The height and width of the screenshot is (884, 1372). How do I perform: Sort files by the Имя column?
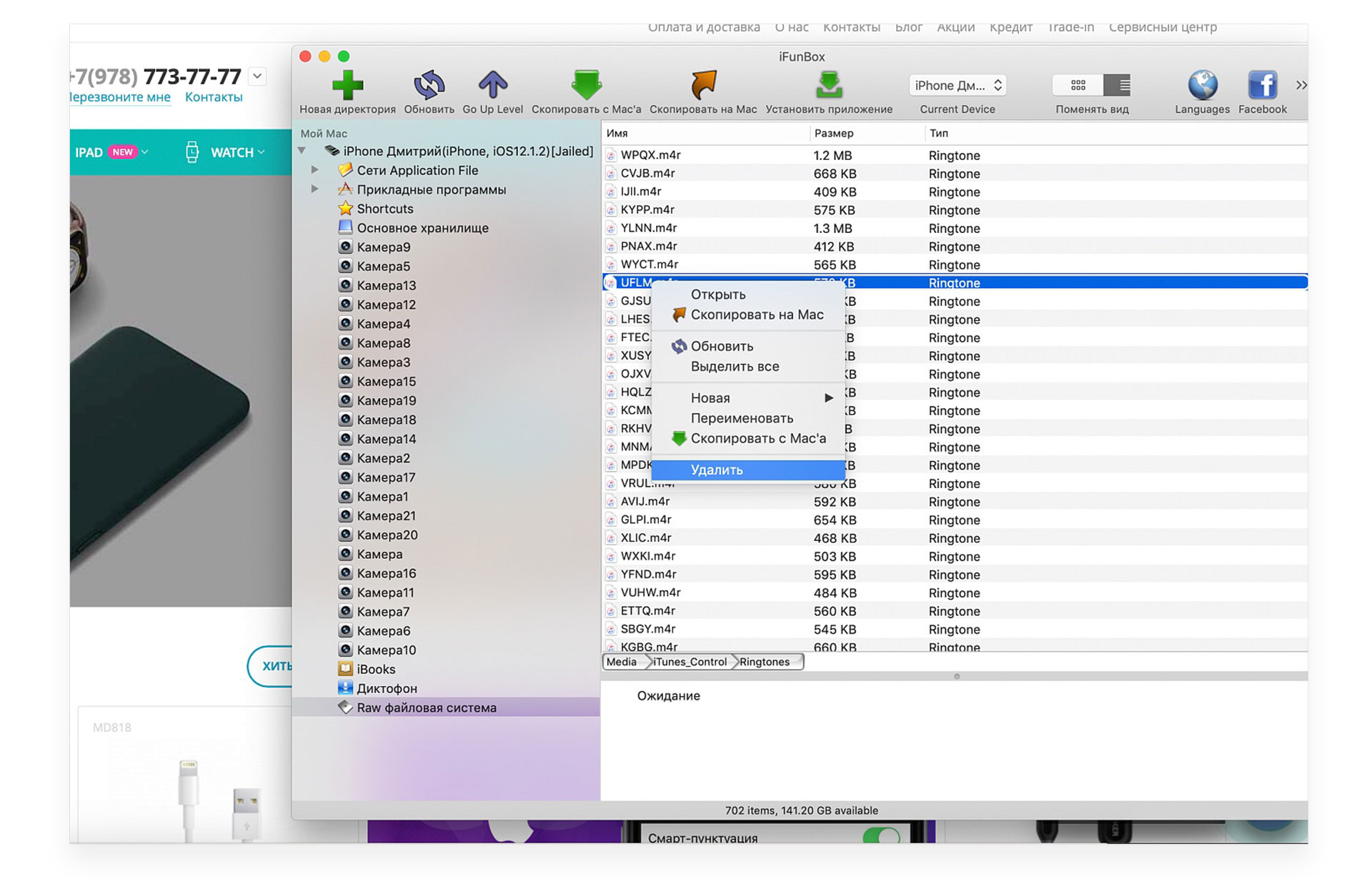tap(706, 133)
